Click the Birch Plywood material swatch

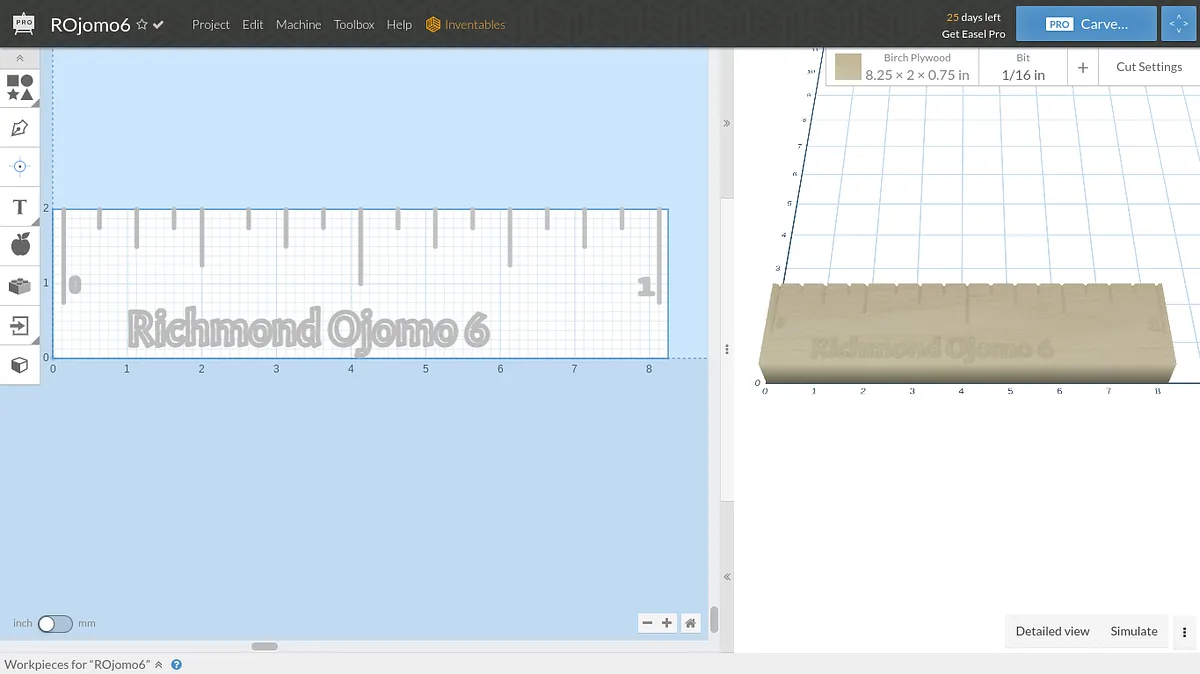point(848,67)
